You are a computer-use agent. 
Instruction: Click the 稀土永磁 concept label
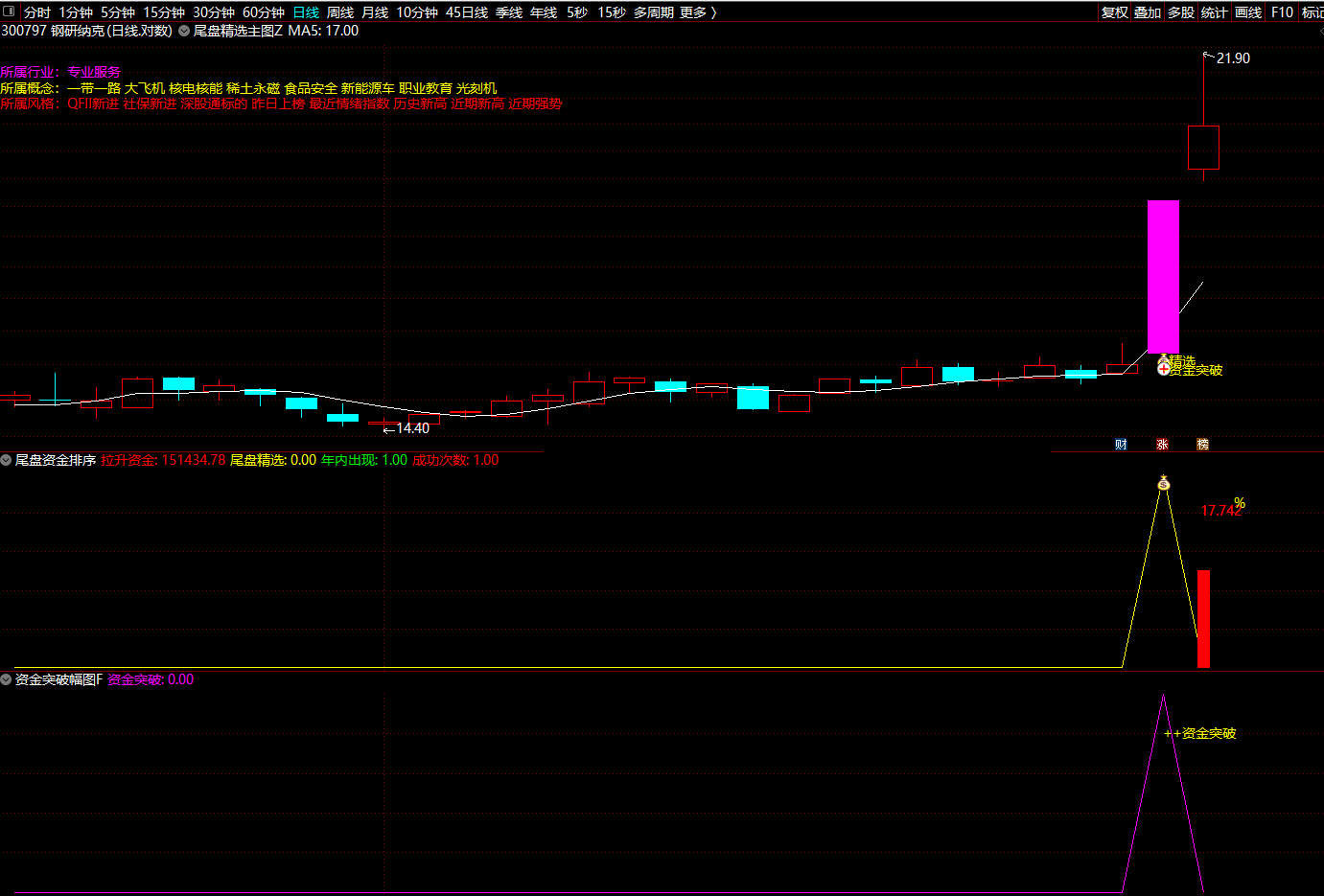pos(253,88)
